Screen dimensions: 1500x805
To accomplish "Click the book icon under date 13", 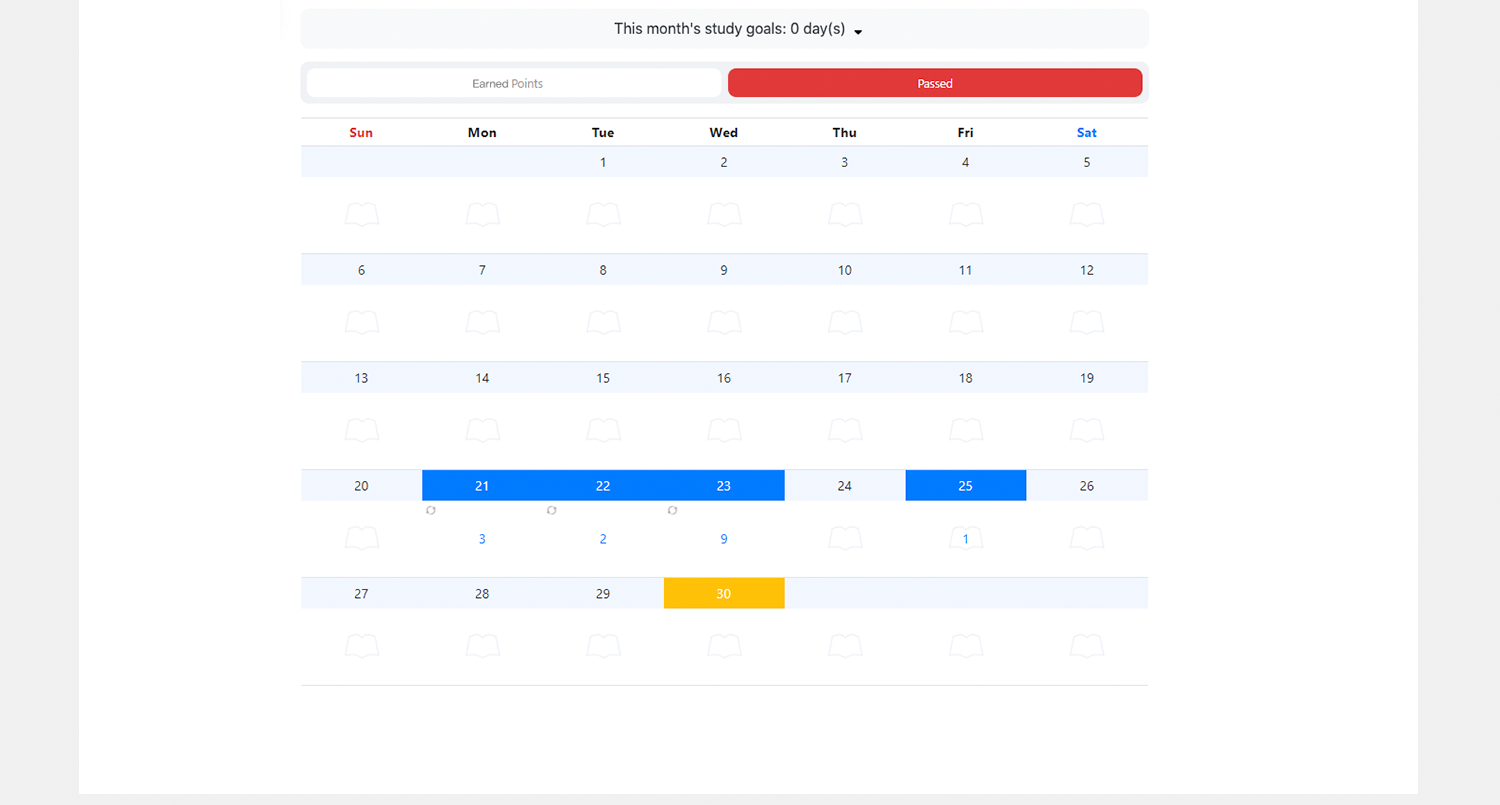I will coord(361,430).
